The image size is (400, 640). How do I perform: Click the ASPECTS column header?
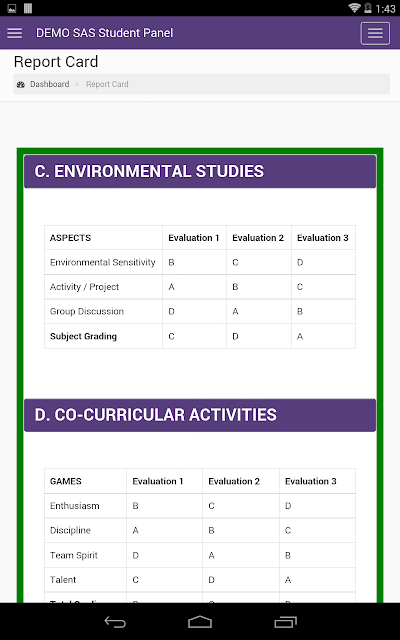point(70,238)
